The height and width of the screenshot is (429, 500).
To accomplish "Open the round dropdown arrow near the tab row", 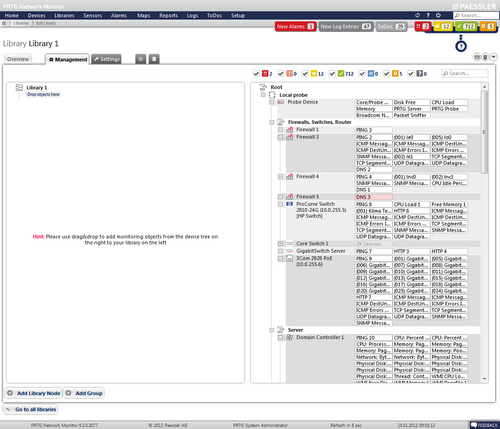I will click(493, 57).
